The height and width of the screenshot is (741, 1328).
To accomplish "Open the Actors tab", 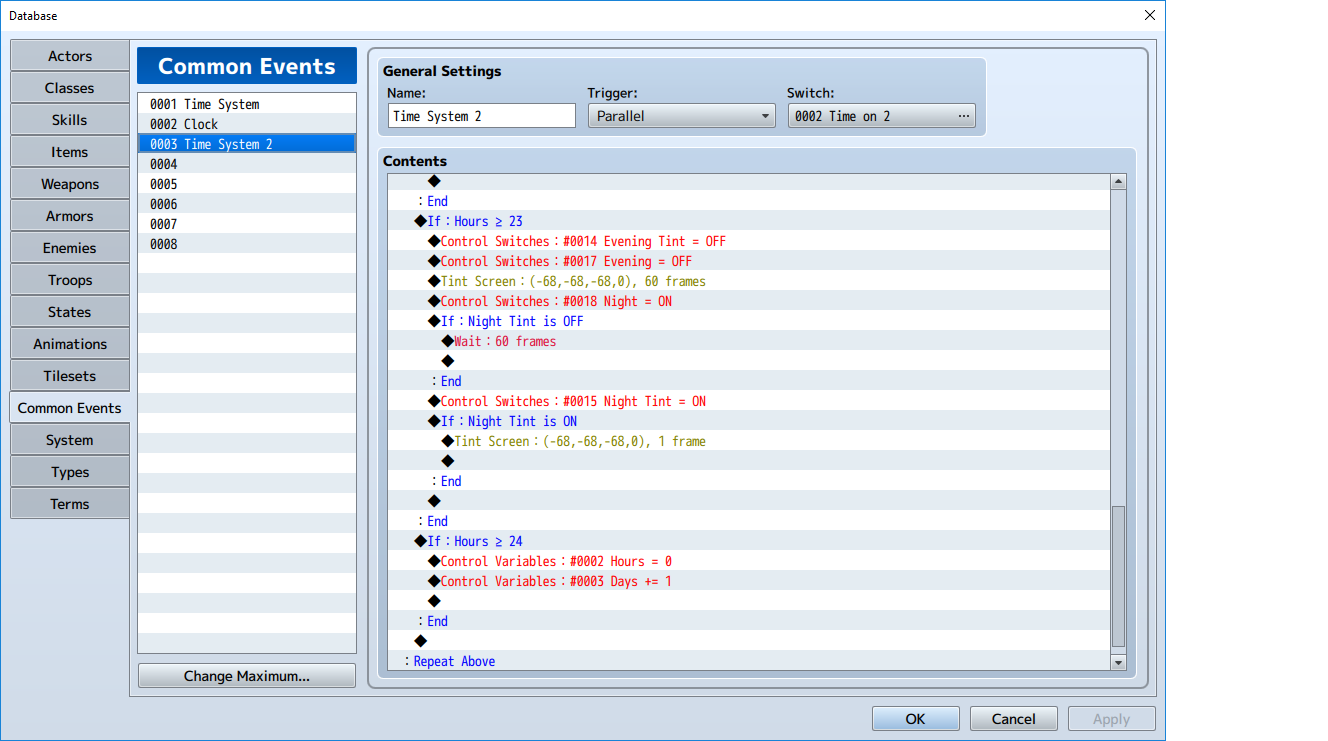I will coord(70,56).
